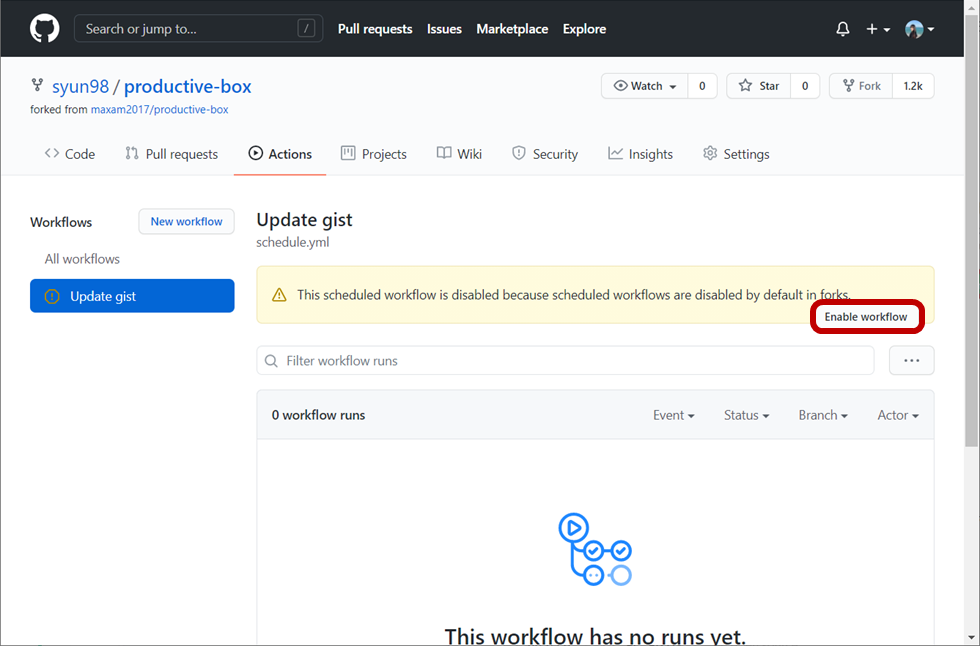
Task: Switch to the Projects tab
Action: [374, 154]
